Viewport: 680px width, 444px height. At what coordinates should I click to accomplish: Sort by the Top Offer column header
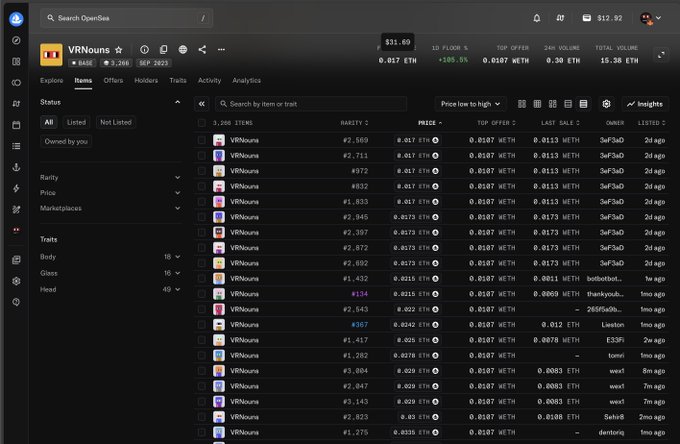pos(497,123)
